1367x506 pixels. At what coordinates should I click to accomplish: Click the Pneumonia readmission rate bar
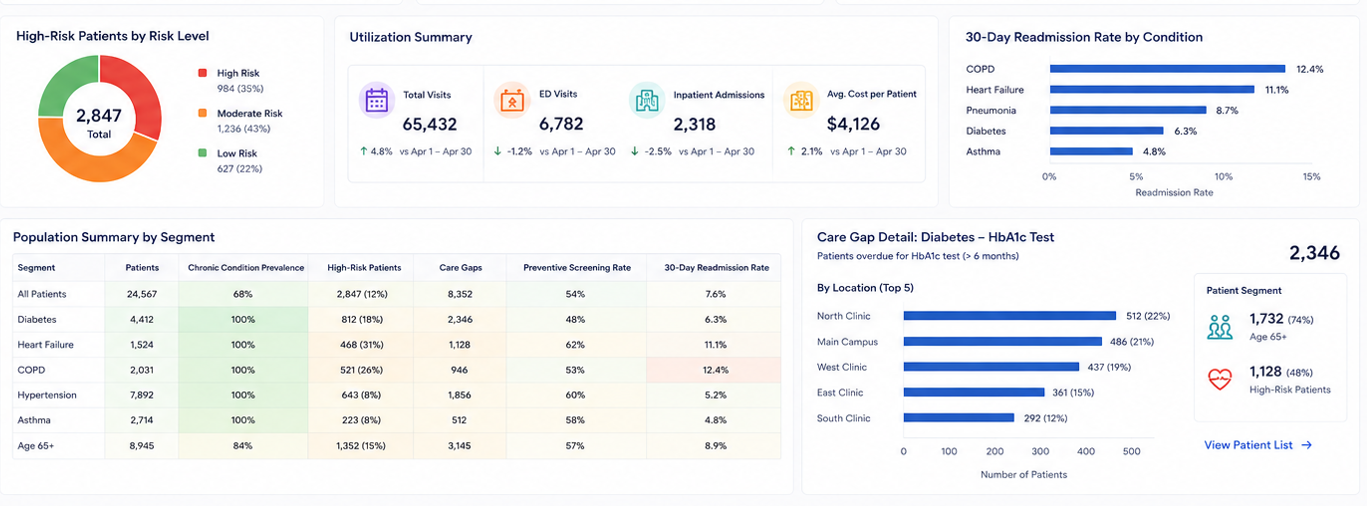click(1128, 110)
